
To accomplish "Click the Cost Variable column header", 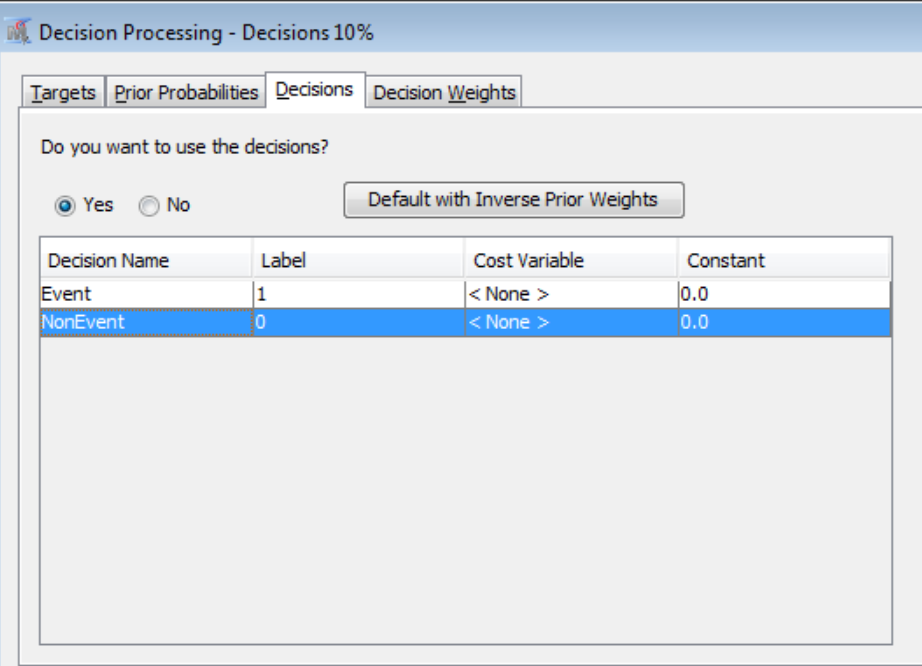I will (571, 261).
